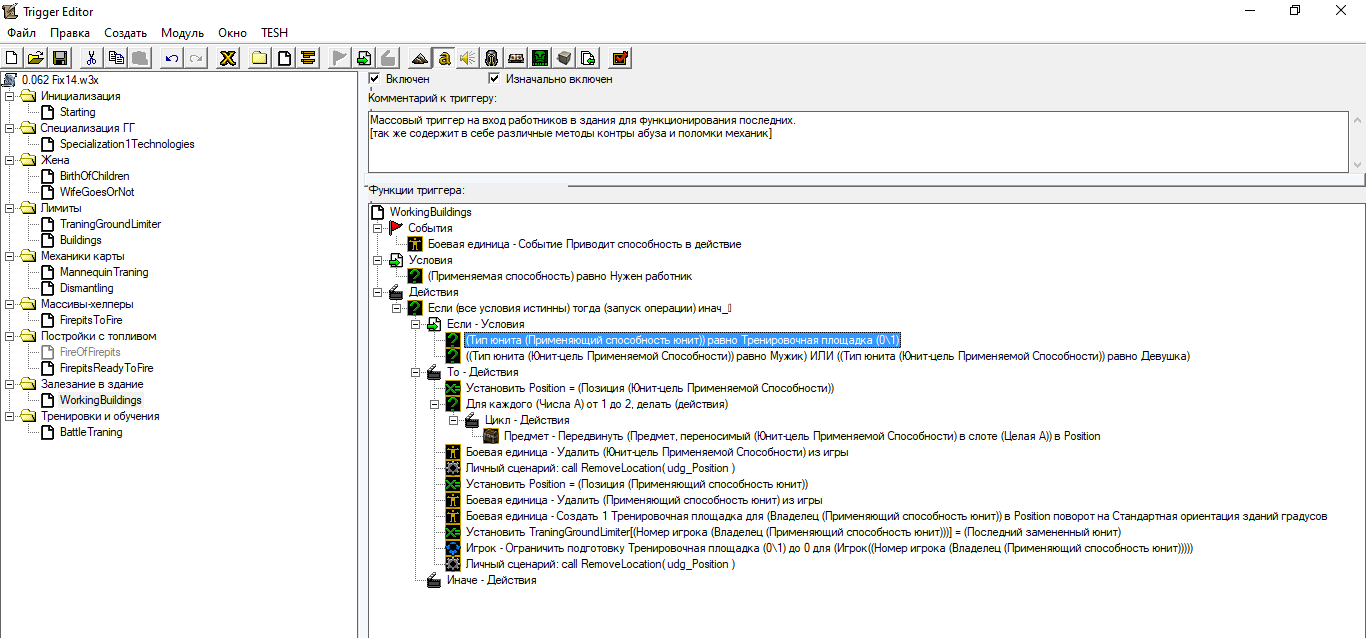Select the disabled FireOfFirepits trigger
This screenshot has height=638, width=1368.
point(90,352)
